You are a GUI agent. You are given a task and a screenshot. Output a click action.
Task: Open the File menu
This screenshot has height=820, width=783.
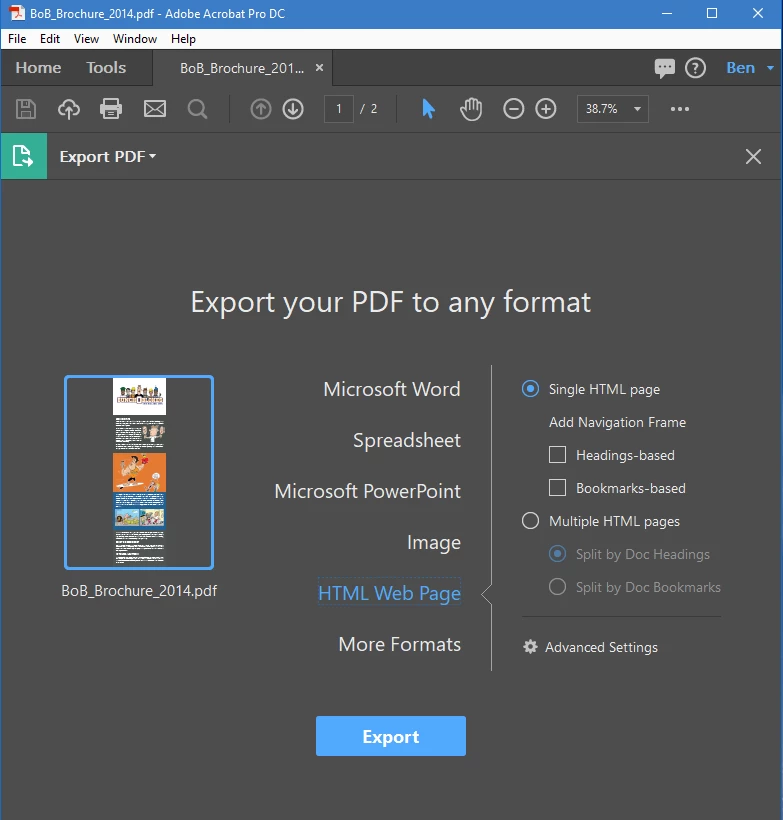tap(17, 39)
